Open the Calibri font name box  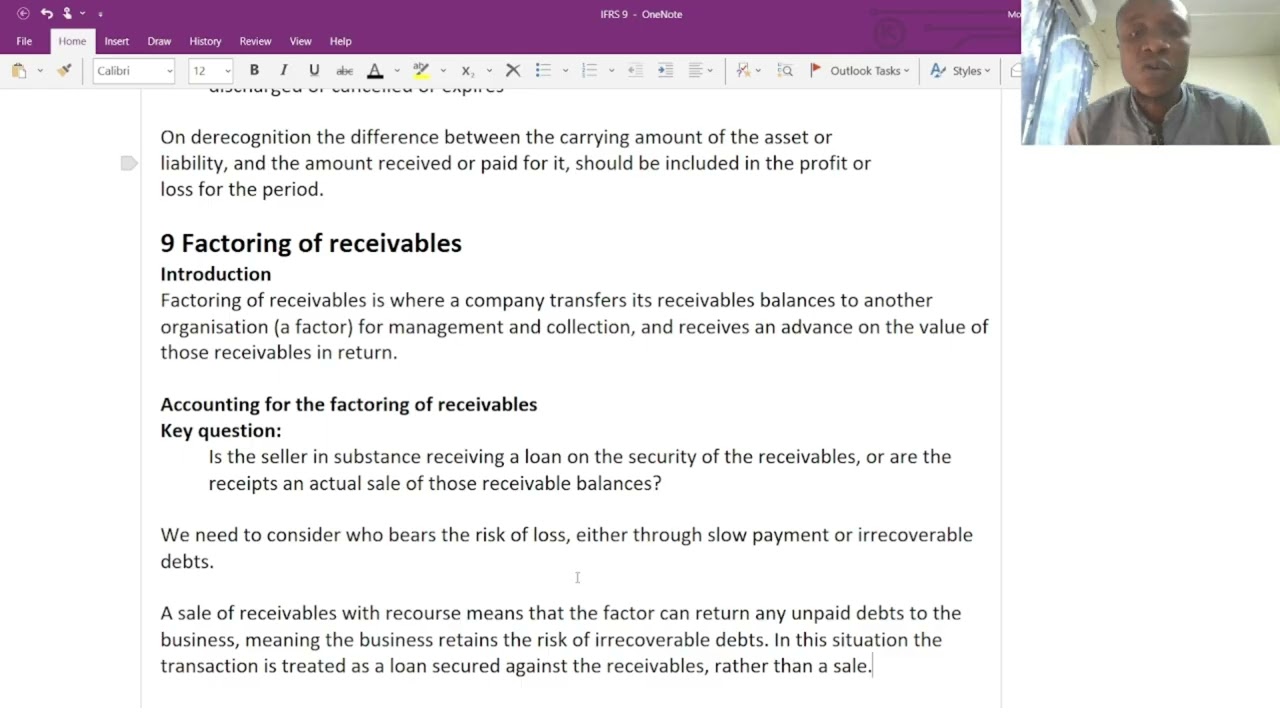click(x=134, y=71)
